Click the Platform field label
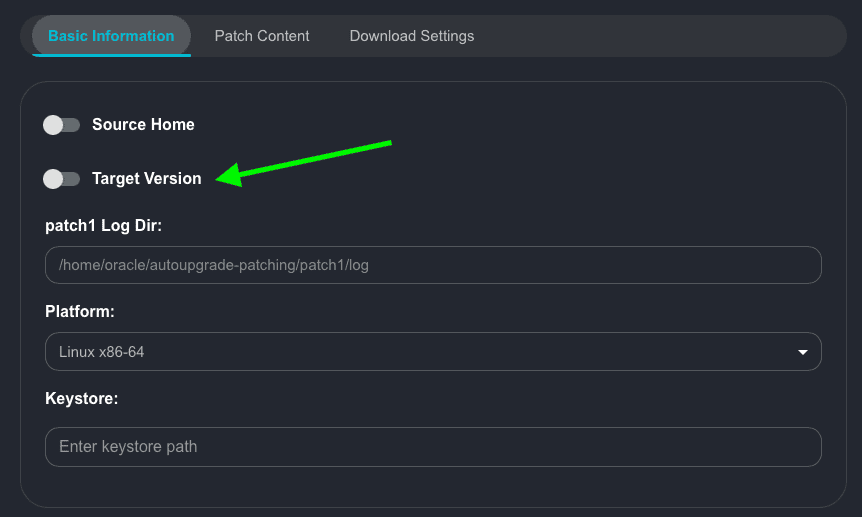Screen dimensions: 862x517 (x=80, y=312)
